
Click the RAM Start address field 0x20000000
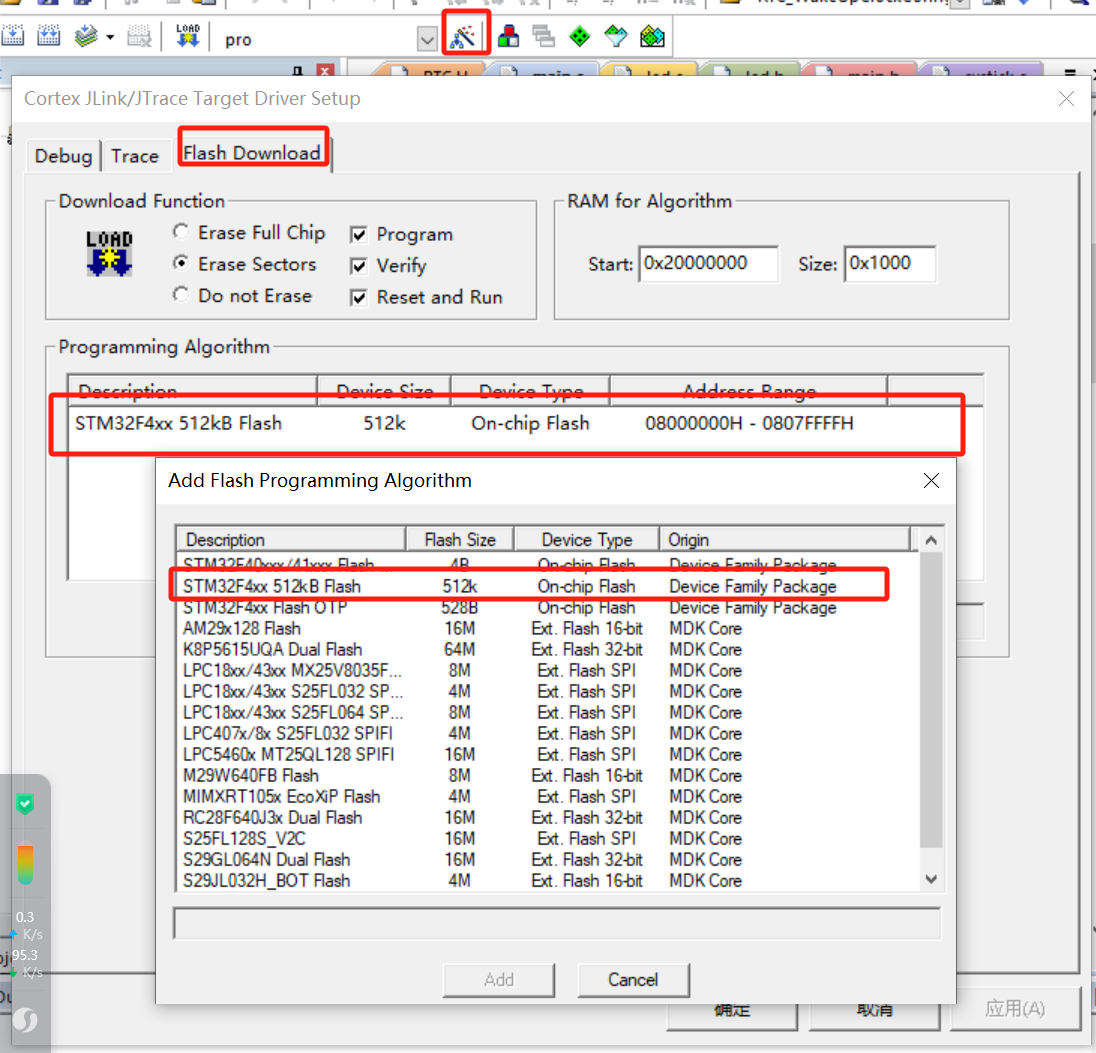tap(708, 264)
